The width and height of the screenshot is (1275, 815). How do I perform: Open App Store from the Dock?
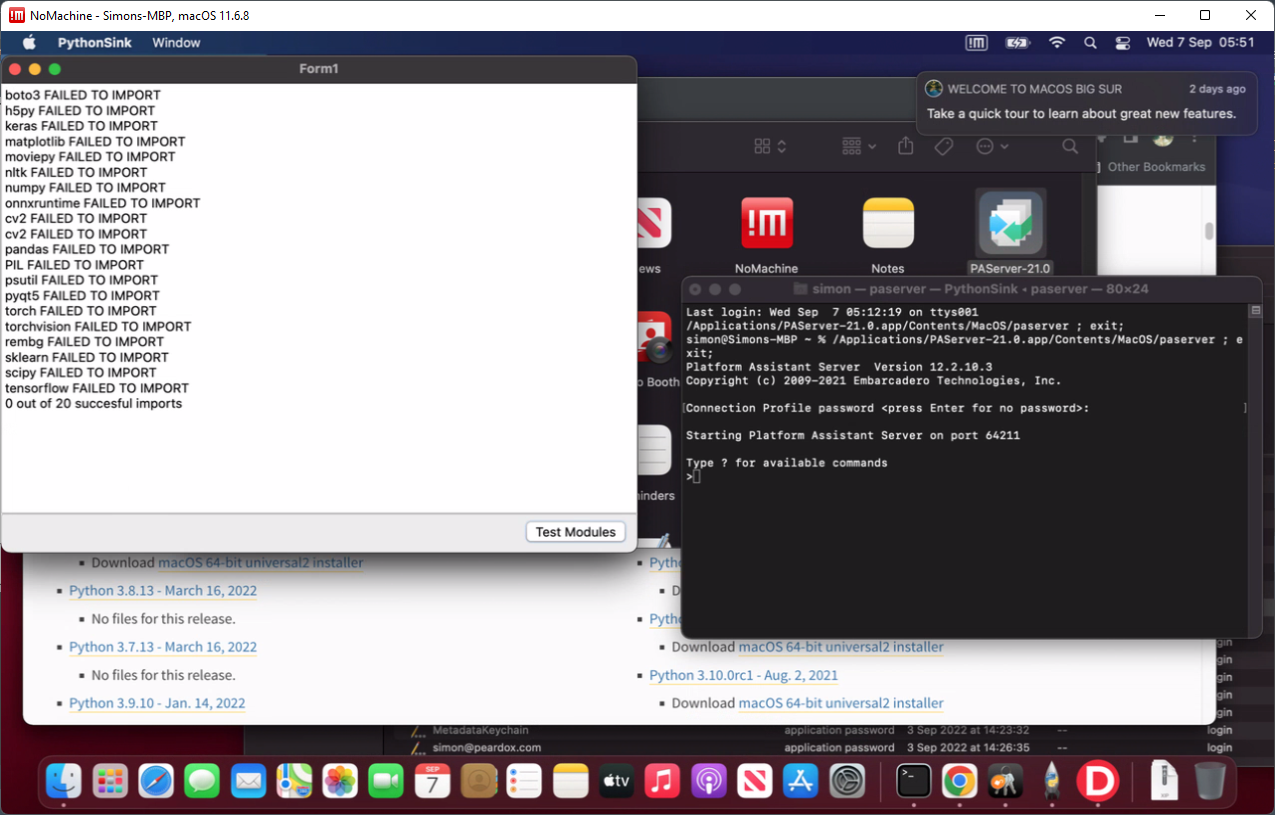click(801, 780)
